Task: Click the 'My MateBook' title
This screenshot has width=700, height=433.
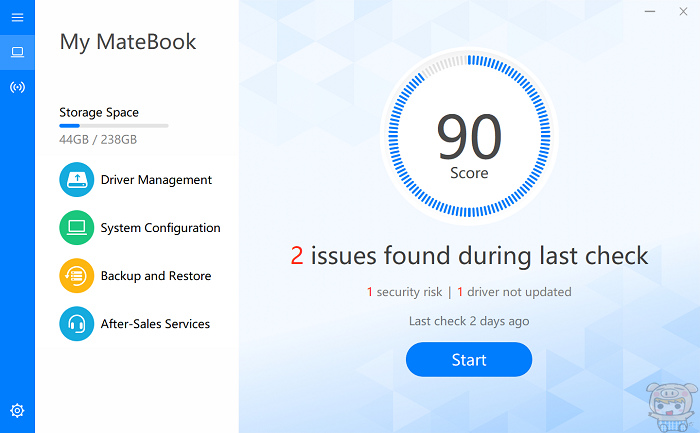Action: (128, 42)
